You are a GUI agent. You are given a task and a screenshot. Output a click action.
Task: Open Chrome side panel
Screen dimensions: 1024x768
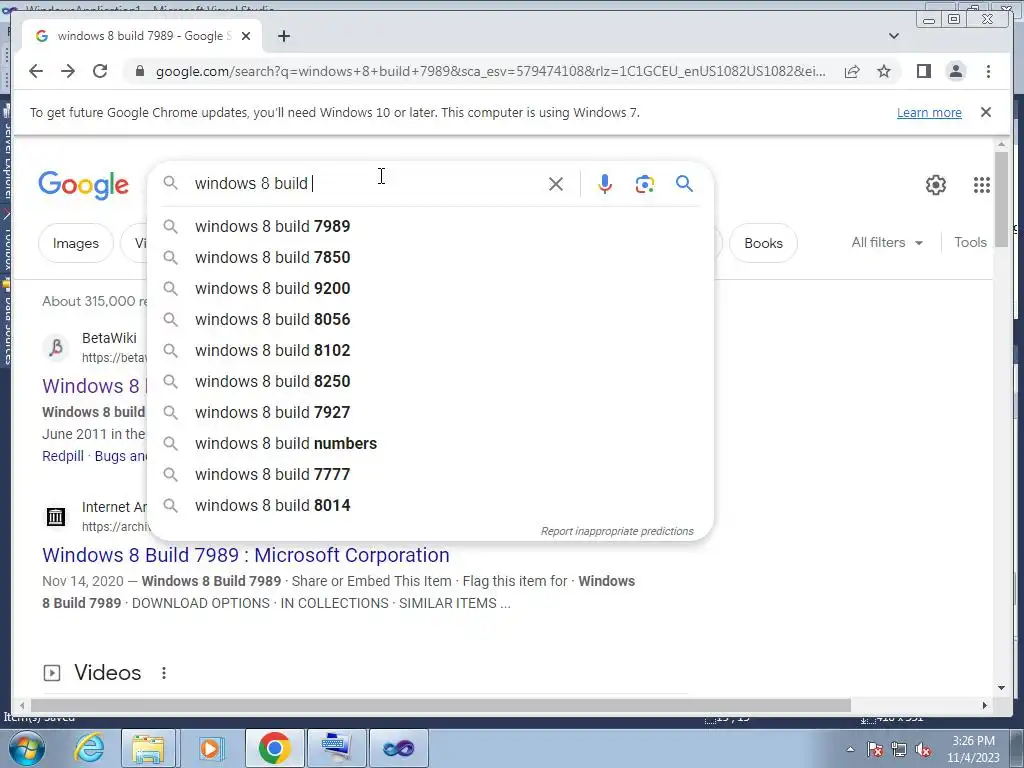[923, 71]
